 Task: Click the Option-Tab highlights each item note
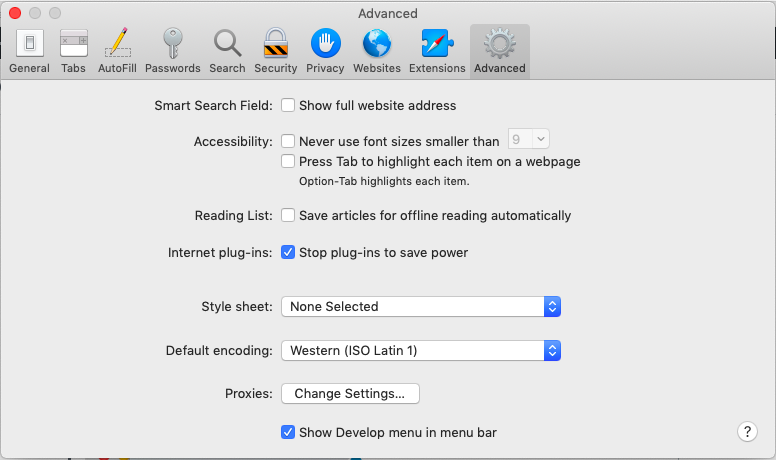pyautogui.click(x=384, y=181)
